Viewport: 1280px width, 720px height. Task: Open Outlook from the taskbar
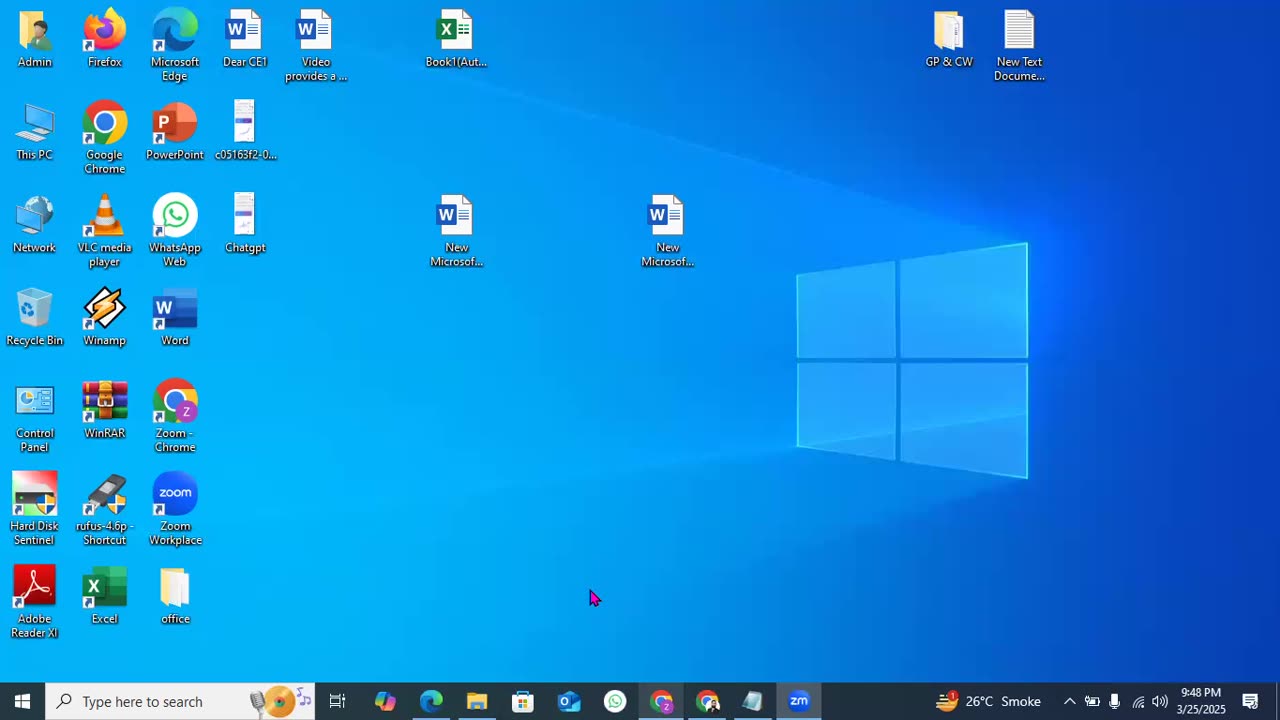(569, 701)
